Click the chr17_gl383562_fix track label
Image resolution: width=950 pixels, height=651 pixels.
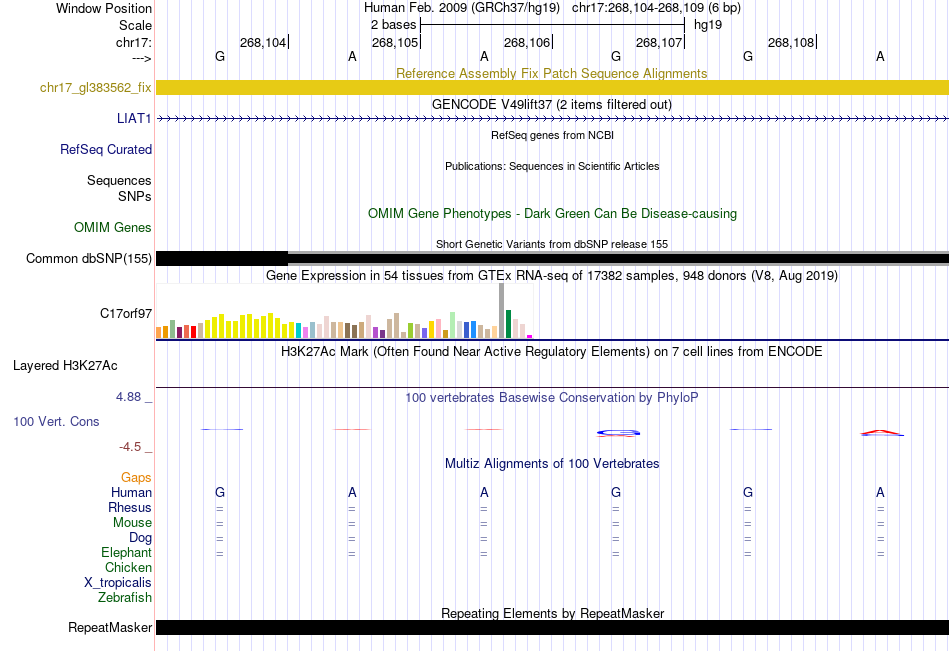pos(95,87)
